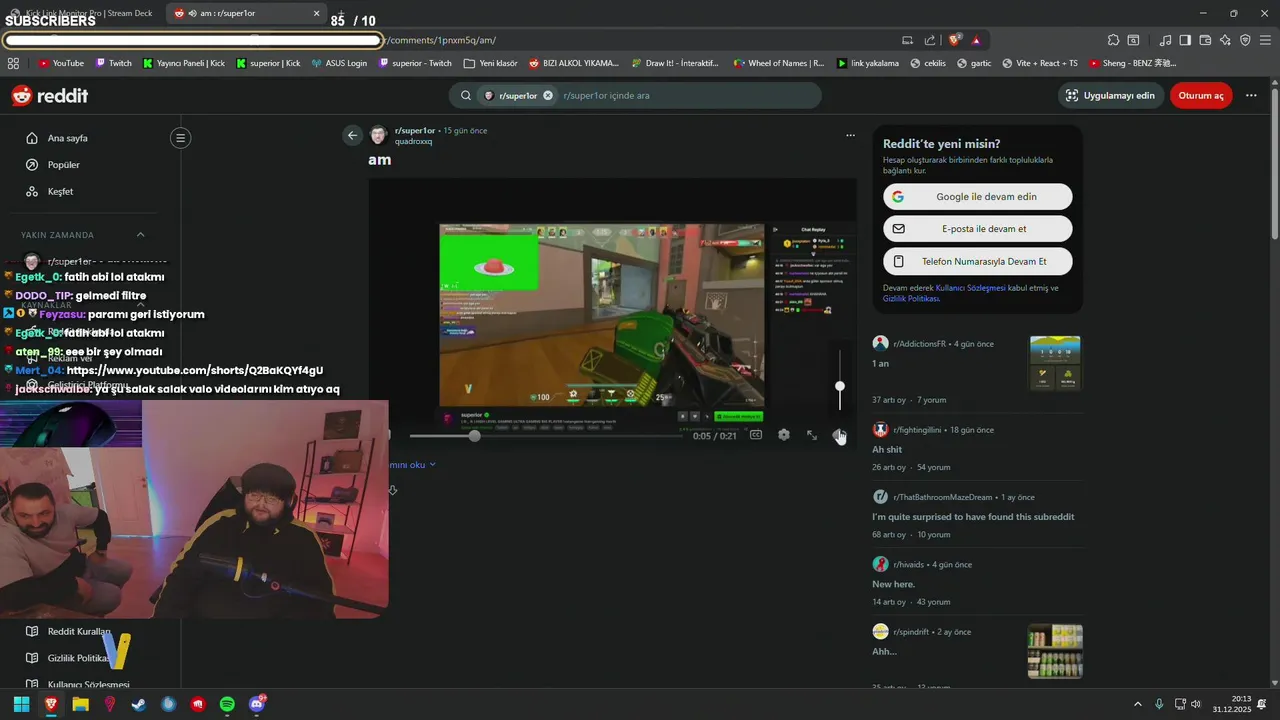Open the Brave Shields lion icon
The width and height of the screenshot is (1280, 720).
[955, 40]
